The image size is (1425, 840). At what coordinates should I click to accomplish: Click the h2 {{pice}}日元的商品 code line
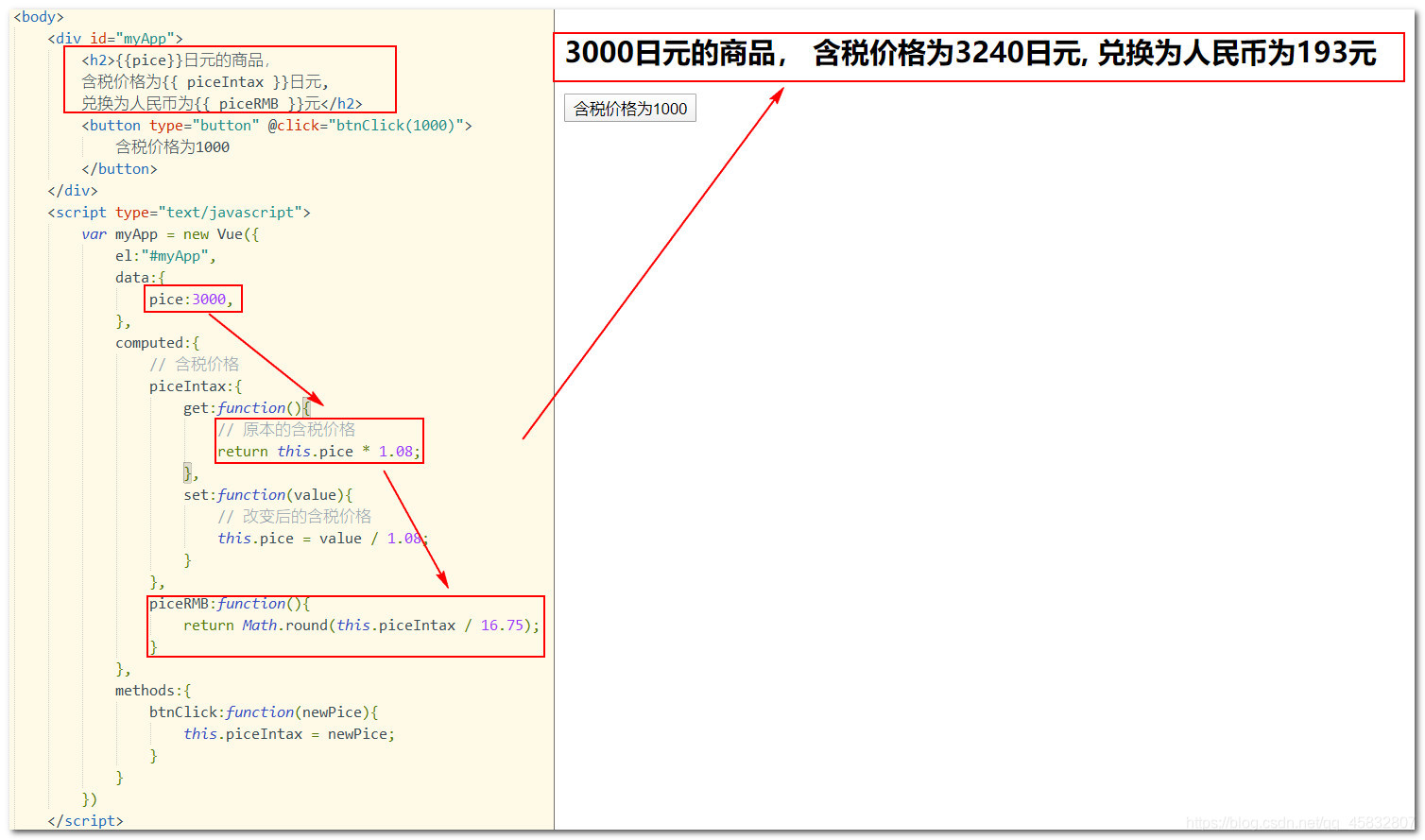pos(177,60)
